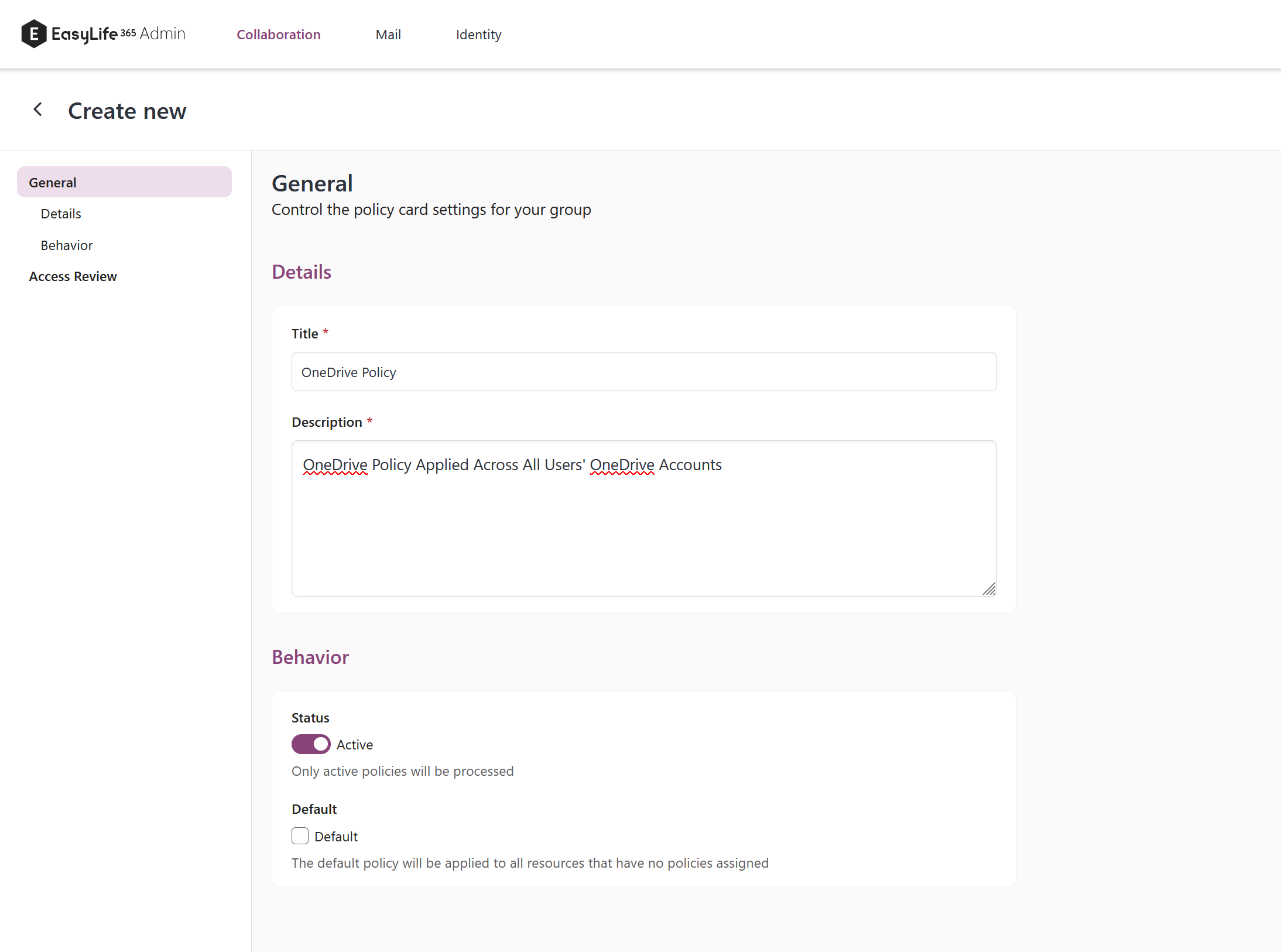
Task: Open the Collaboration menu
Action: click(x=278, y=35)
